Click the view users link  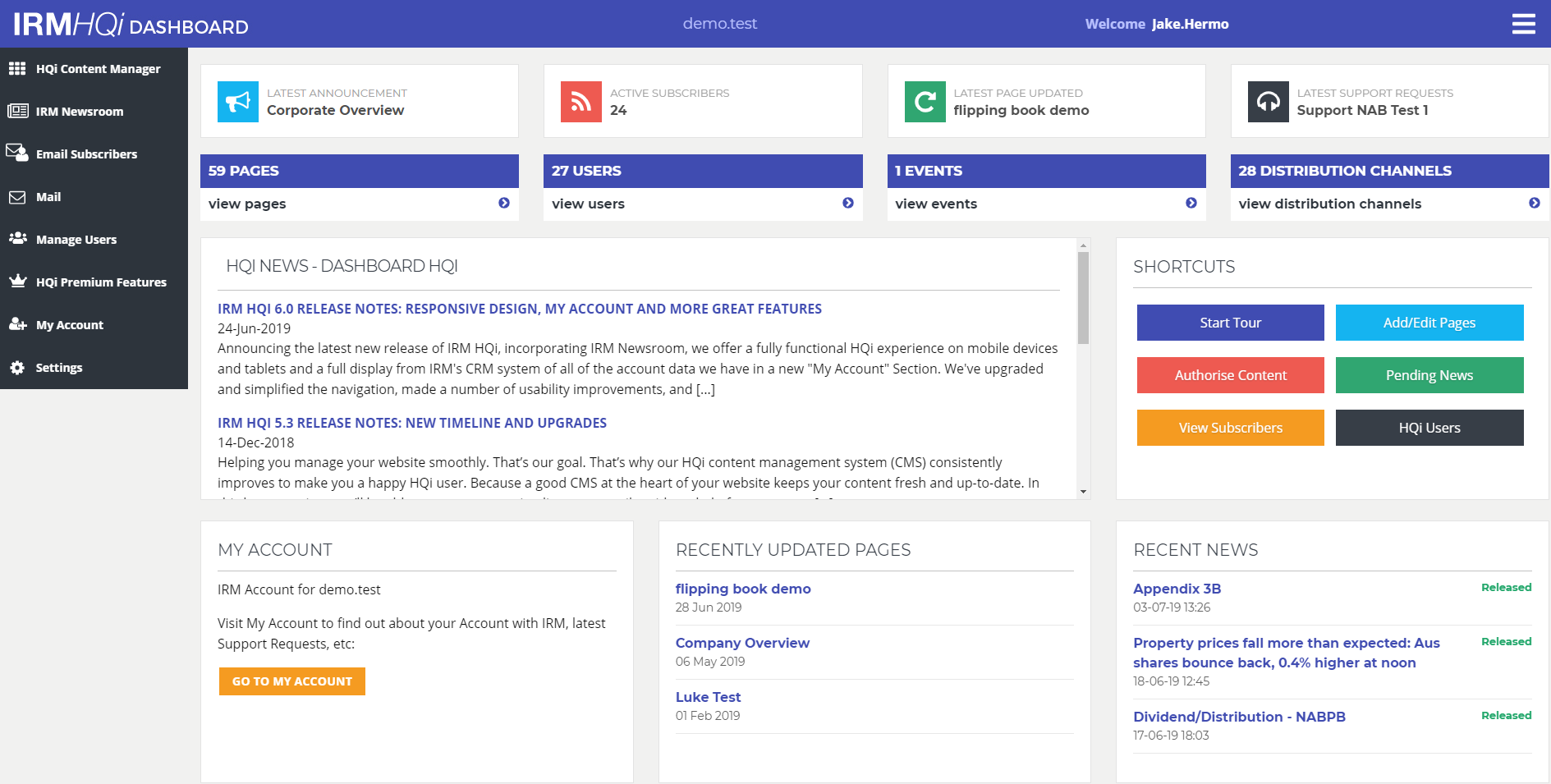[x=588, y=204]
